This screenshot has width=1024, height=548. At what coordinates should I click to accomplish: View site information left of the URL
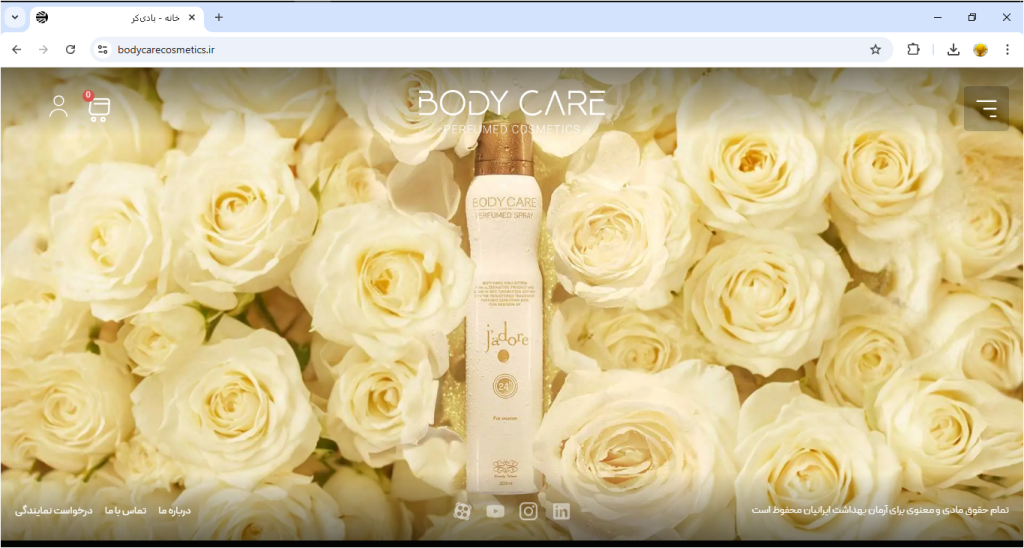coord(102,49)
